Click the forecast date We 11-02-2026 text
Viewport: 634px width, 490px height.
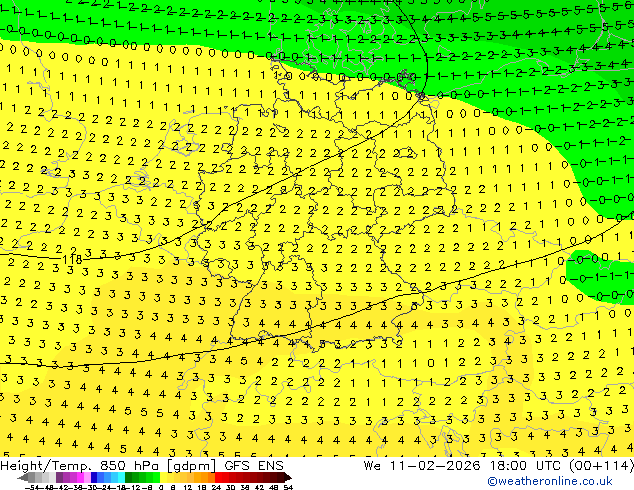tap(422, 466)
